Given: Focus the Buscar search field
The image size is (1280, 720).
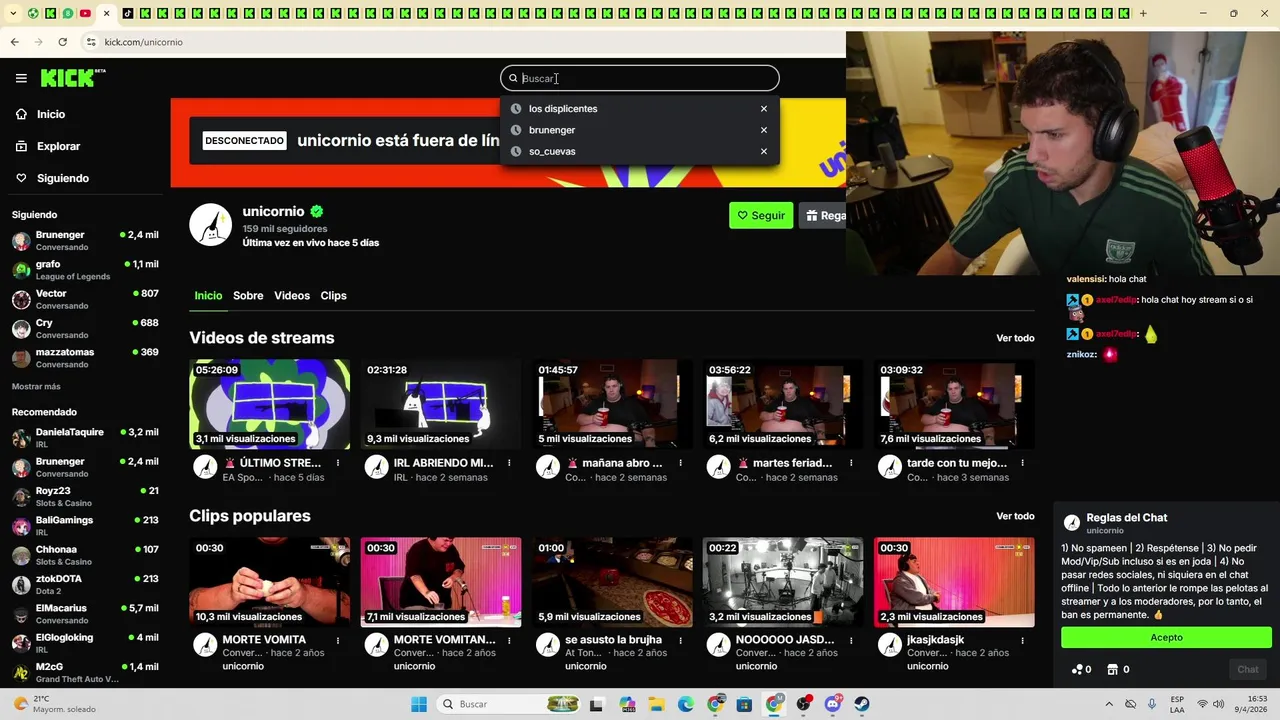Looking at the screenshot, I should (x=640, y=78).
